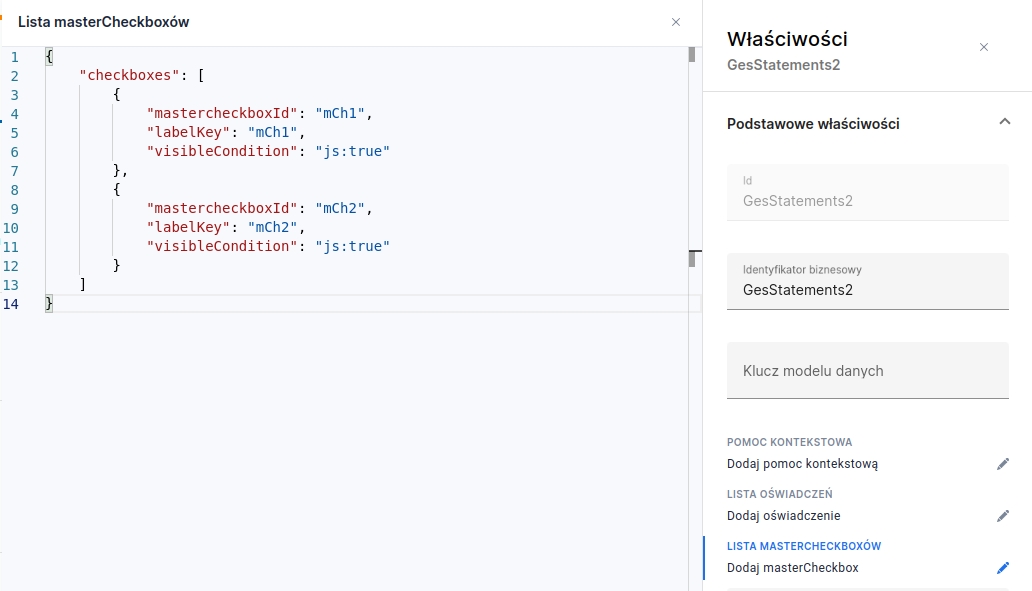Choose the Dodaj oświadczenie entry
This screenshot has height=591, width=1032.
(783, 516)
